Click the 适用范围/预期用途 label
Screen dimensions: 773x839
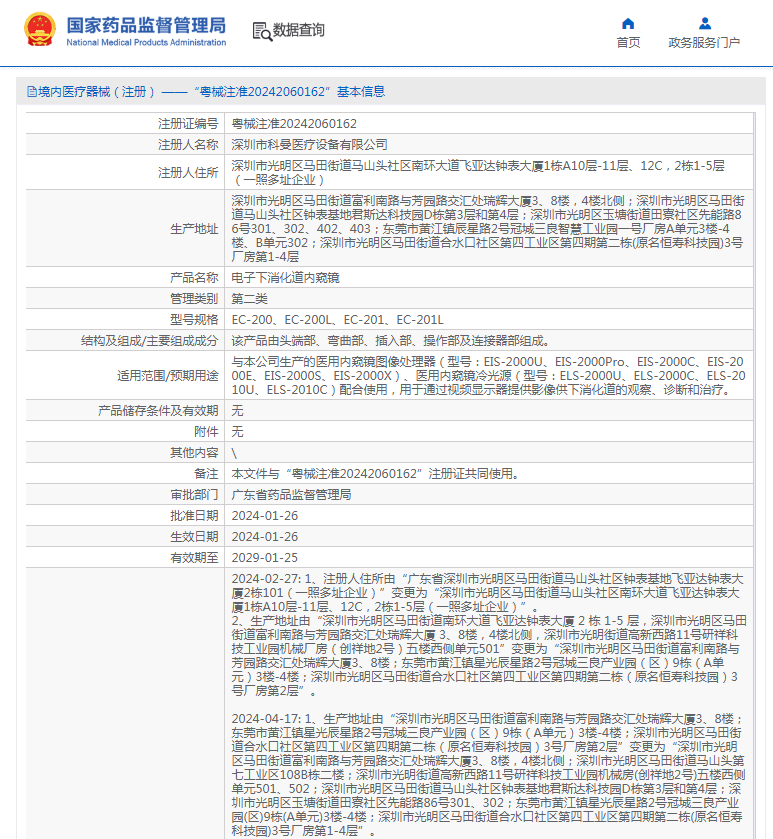pos(168,375)
